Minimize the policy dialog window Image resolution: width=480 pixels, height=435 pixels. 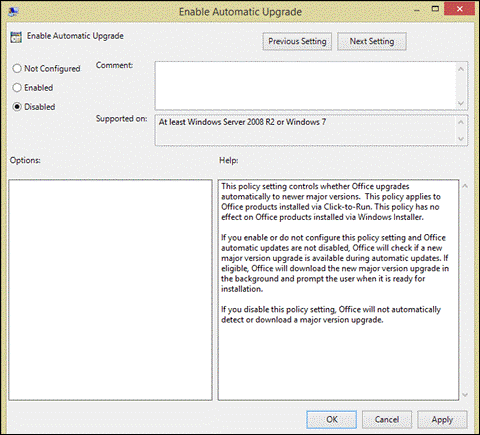417,10
